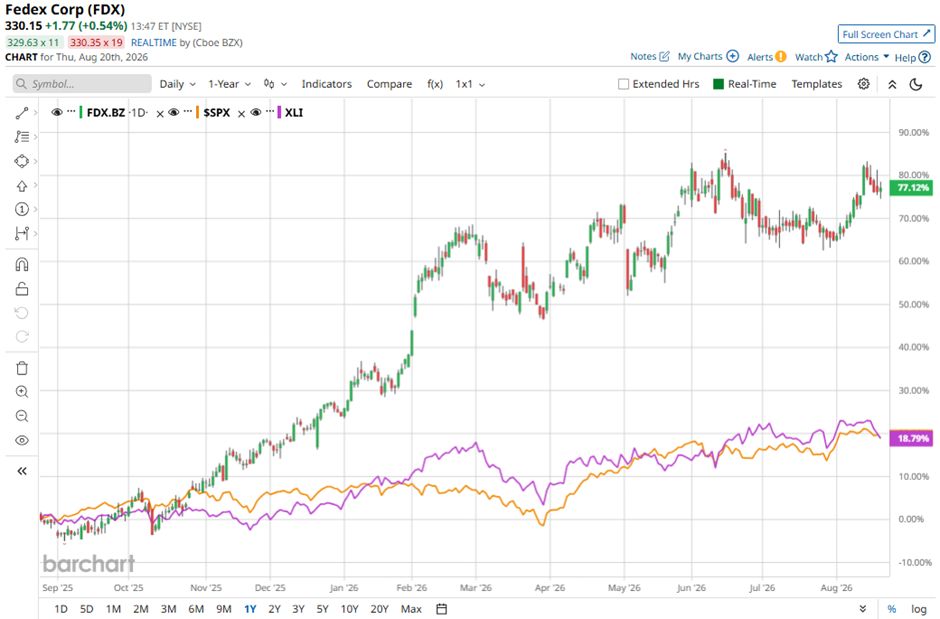This screenshot has width=940, height=619.
Task: Open the custom date calendar picker
Action: pos(442,609)
